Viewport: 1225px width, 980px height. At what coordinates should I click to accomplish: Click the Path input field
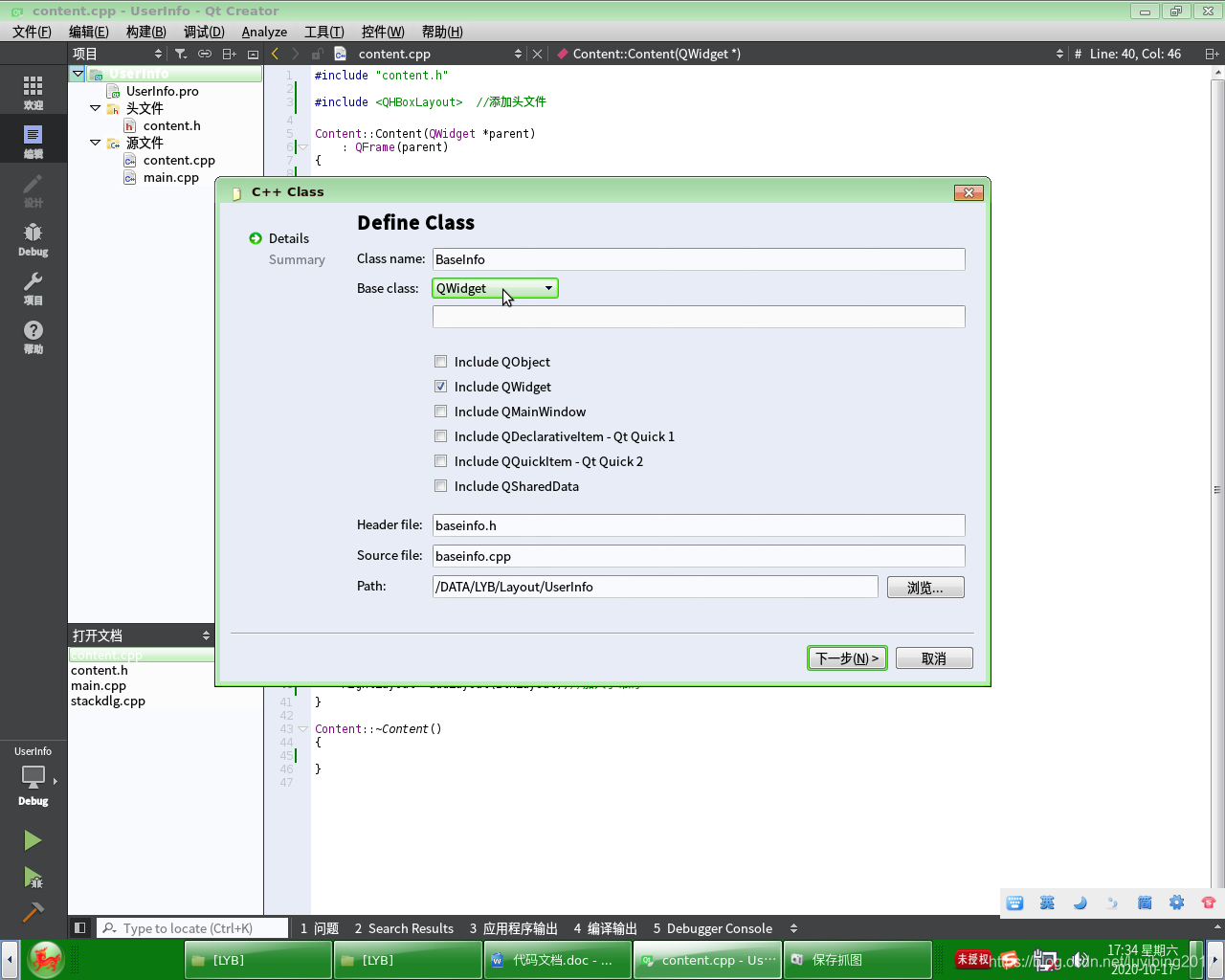coord(656,587)
